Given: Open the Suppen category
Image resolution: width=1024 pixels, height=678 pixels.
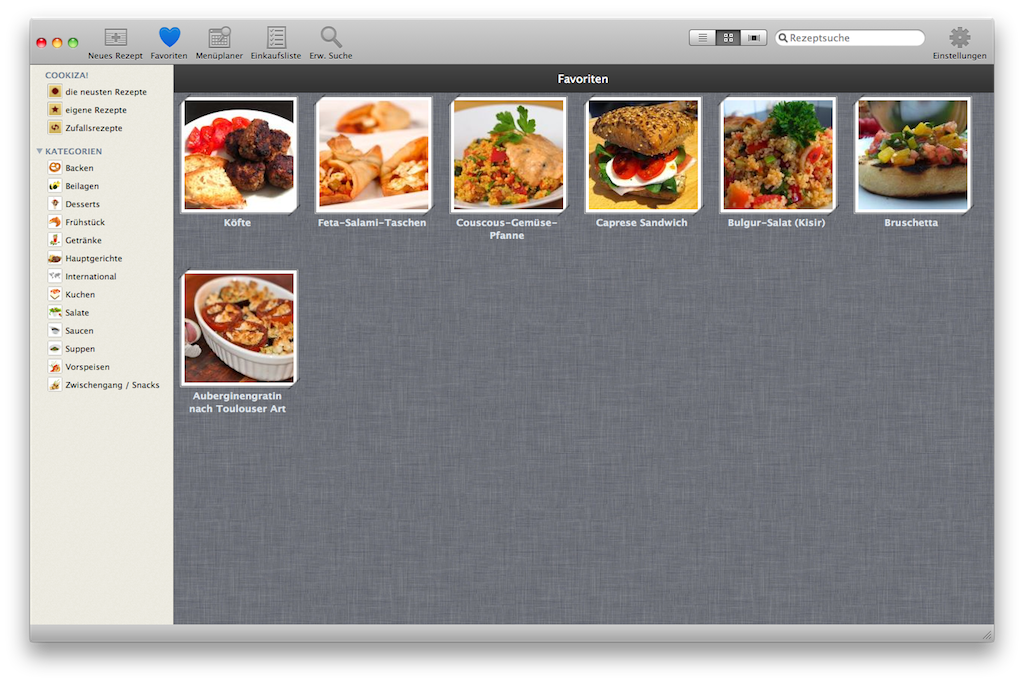Looking at the screenshot, I should pos(80,349).
